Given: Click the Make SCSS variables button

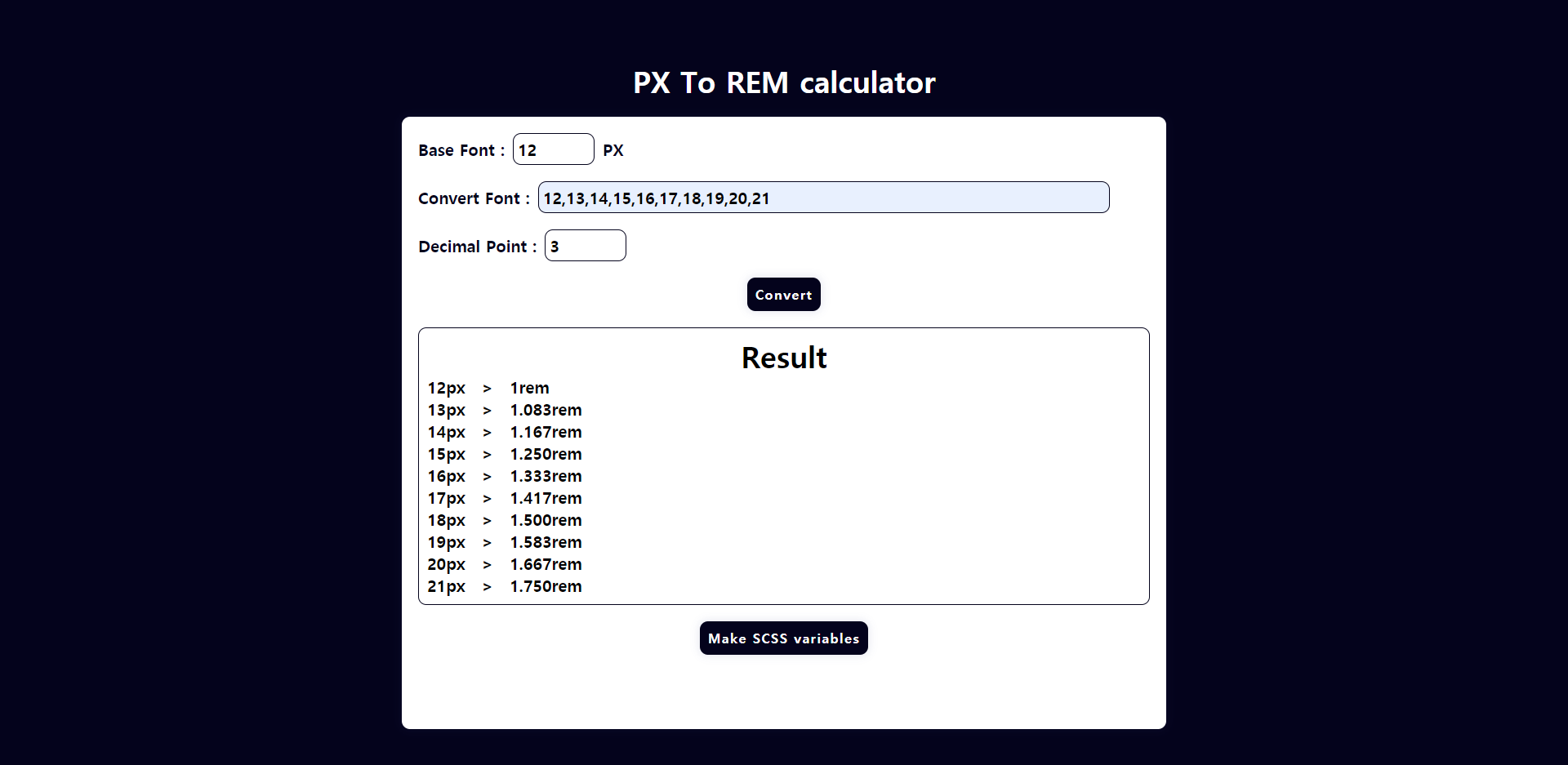Looking at the screenshot, I should click(783, 638).
